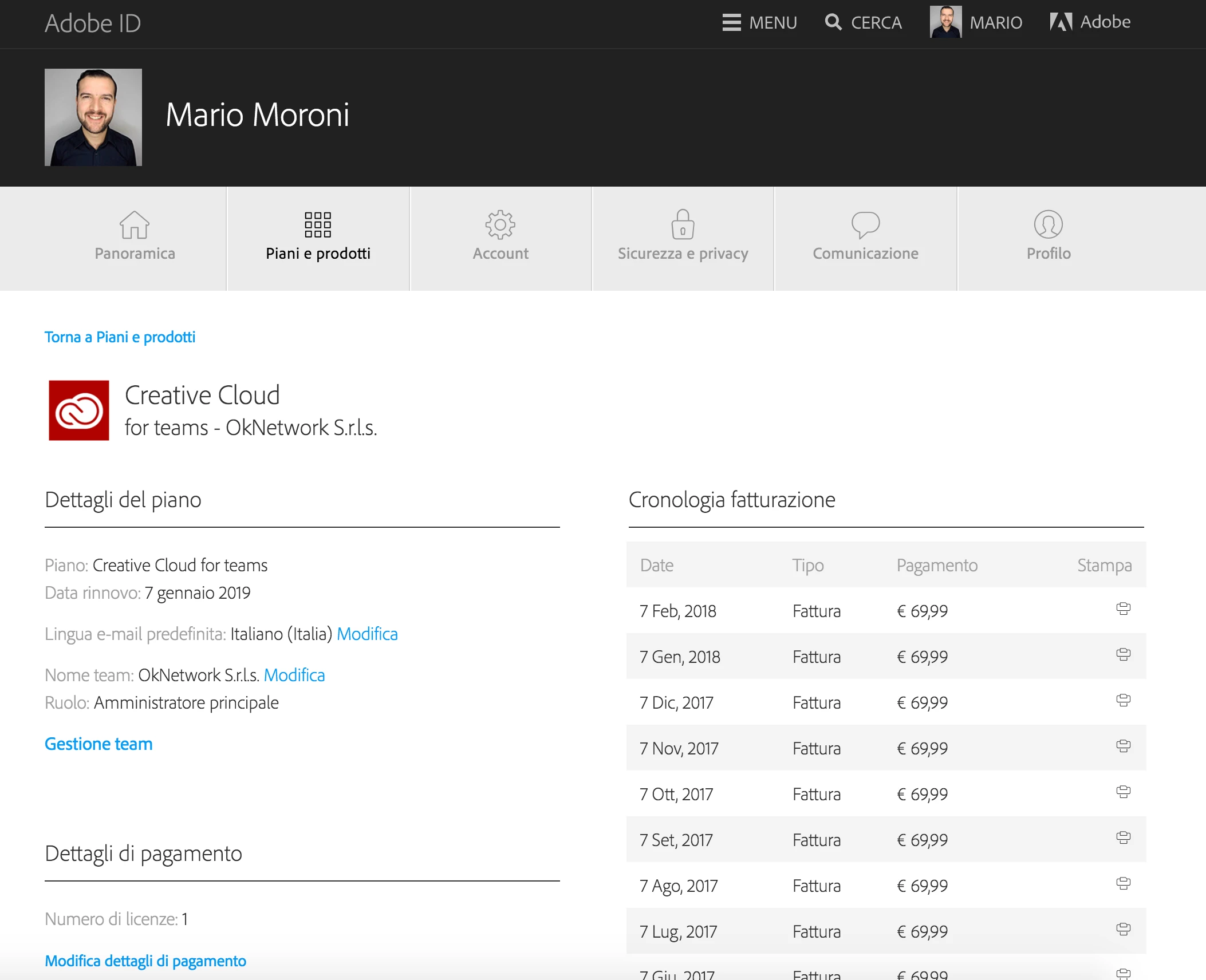Image resolution: width=1206 pixels, height=980 pixels.
Task: Click the Adobe ID header title
Action: coord(93,23)
